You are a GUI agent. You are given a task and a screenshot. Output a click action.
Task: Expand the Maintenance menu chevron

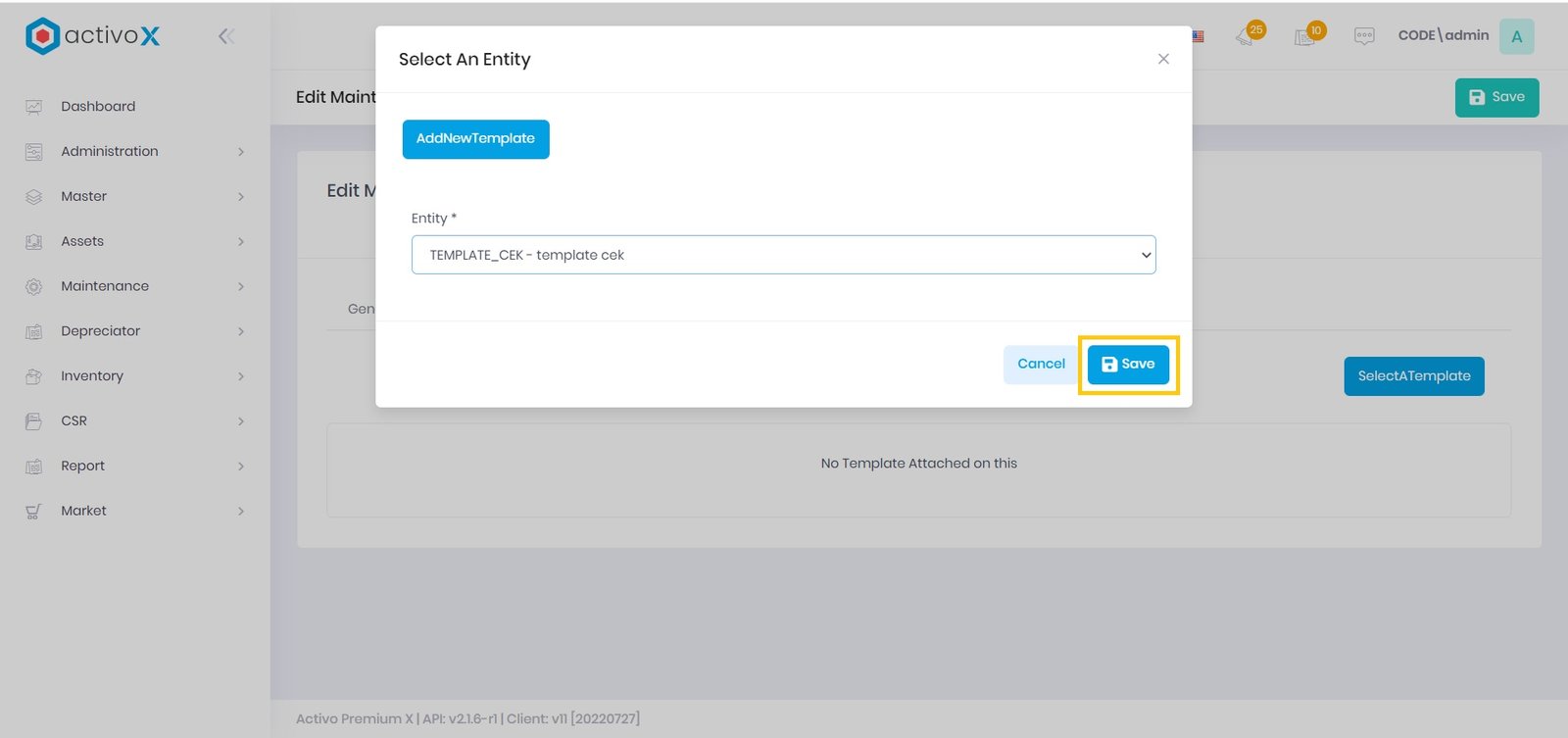coord(241,286)
